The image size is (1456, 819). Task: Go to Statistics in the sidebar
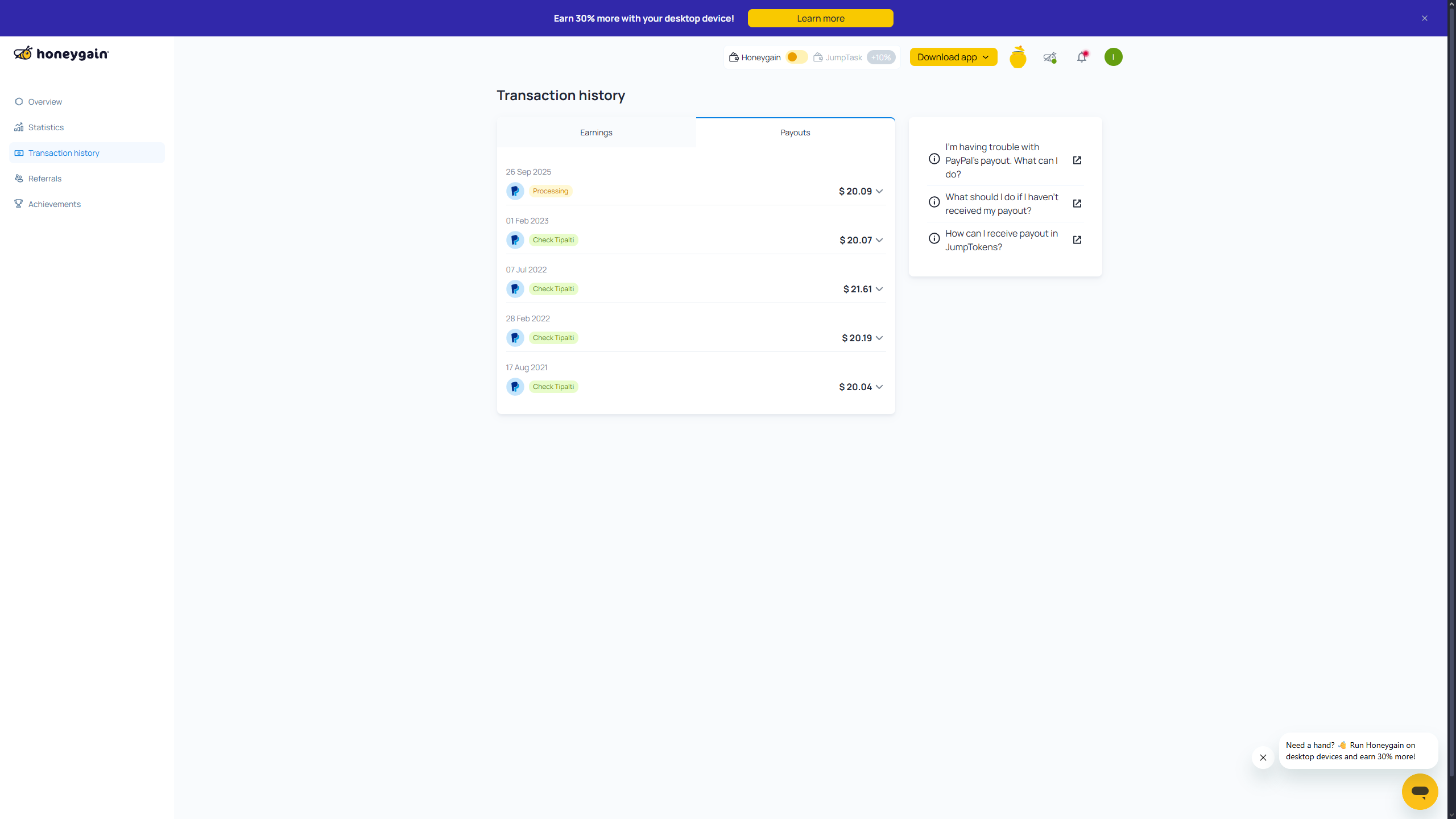[46, 127]
